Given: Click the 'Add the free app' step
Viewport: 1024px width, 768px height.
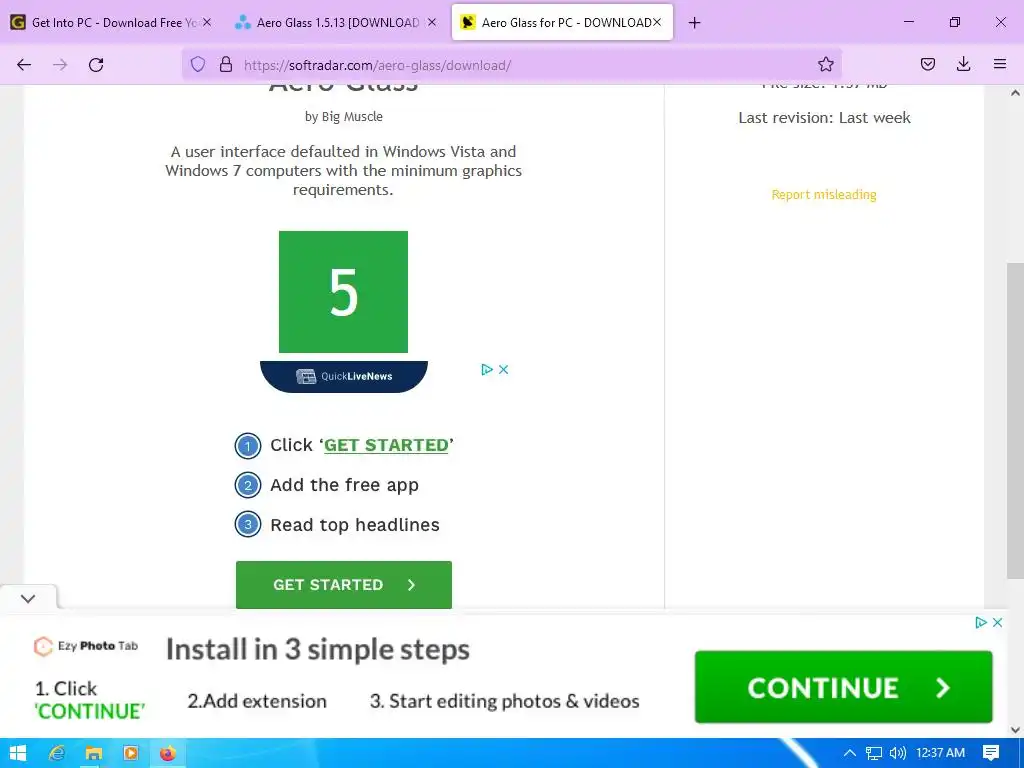Looking at the screenshot, I should point(344,485).
